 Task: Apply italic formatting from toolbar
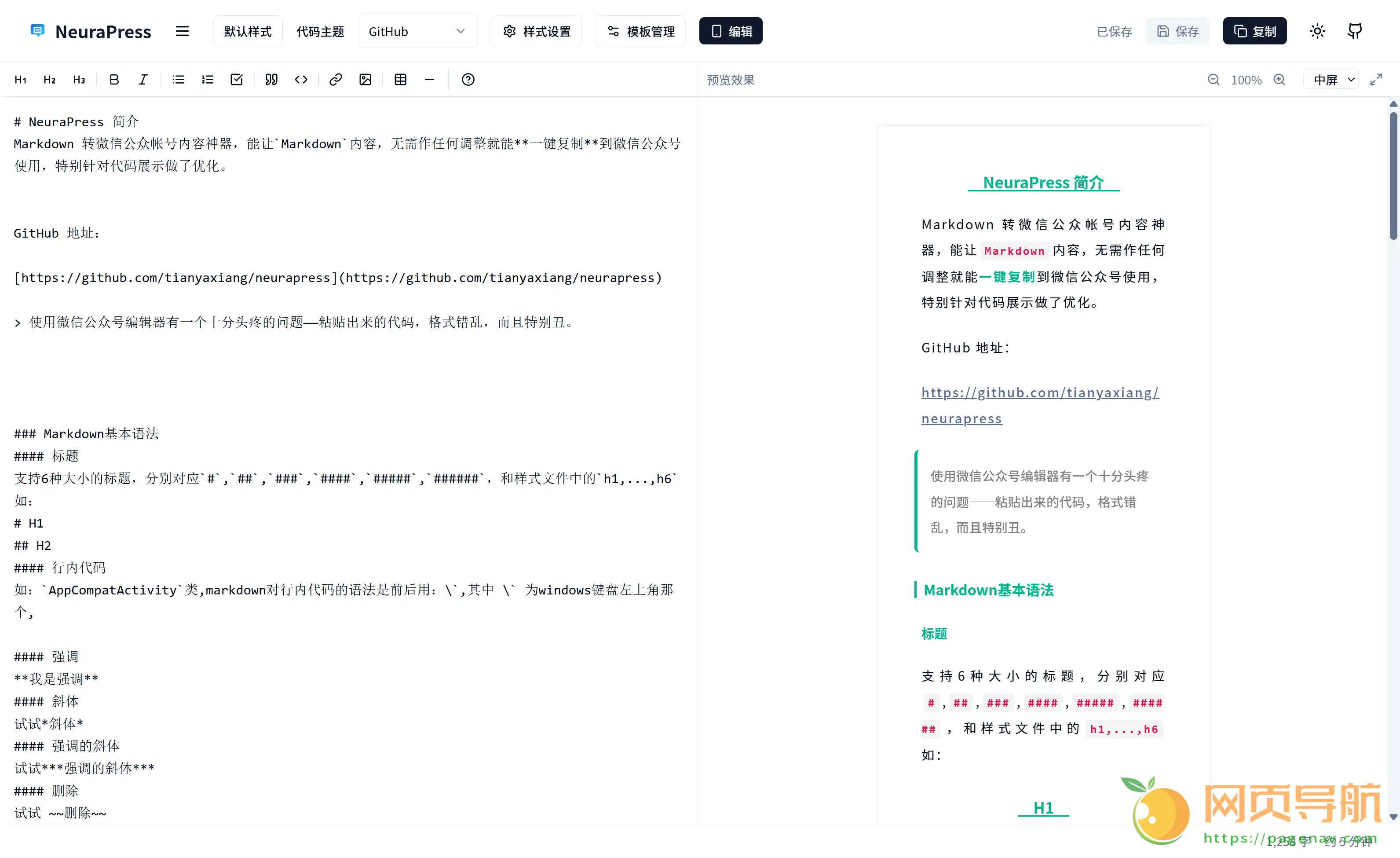click(x=143, y=80)
